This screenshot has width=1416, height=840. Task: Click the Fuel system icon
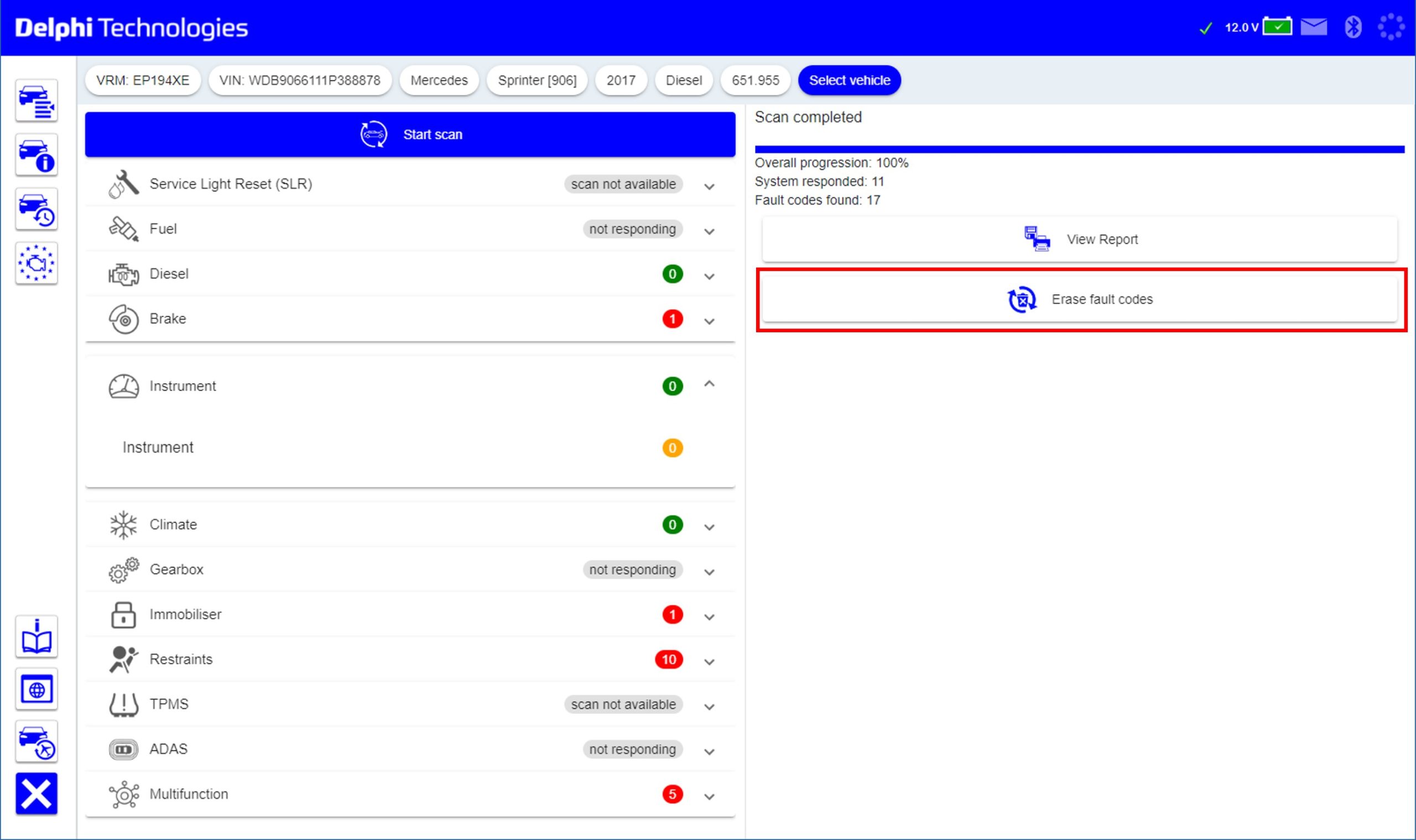pyautogui.click(x=123, y=229)
